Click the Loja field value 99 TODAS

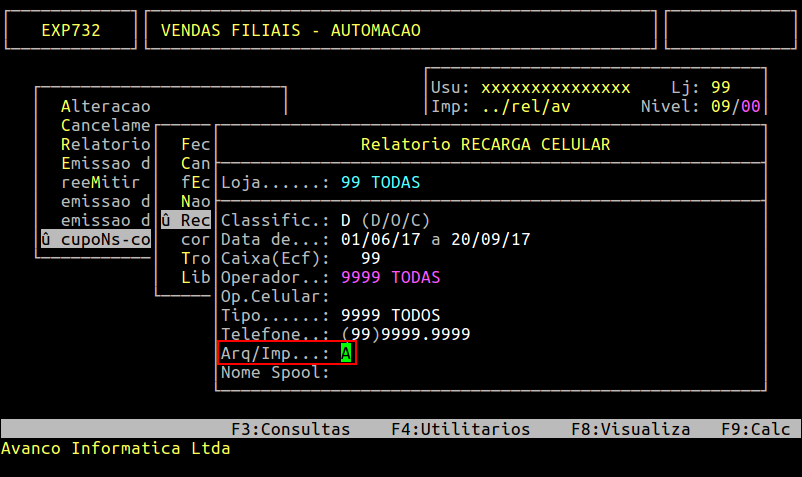pyautogui.click(x=380, y=182)
